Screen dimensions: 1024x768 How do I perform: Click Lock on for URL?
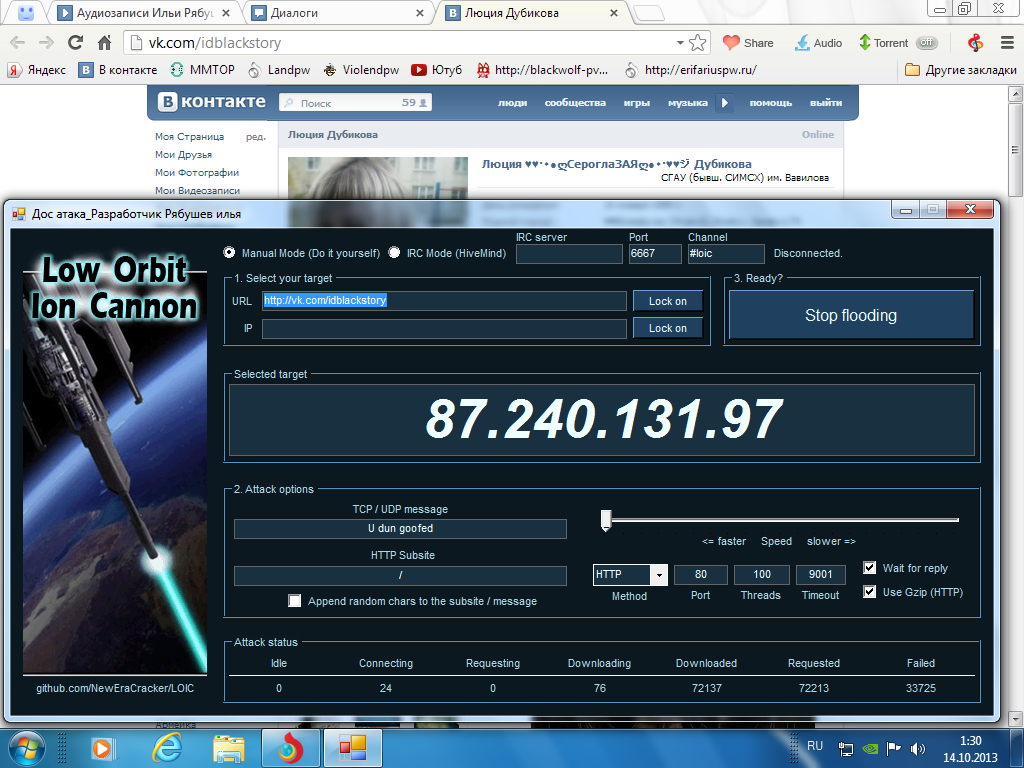(x=667, y=301)
